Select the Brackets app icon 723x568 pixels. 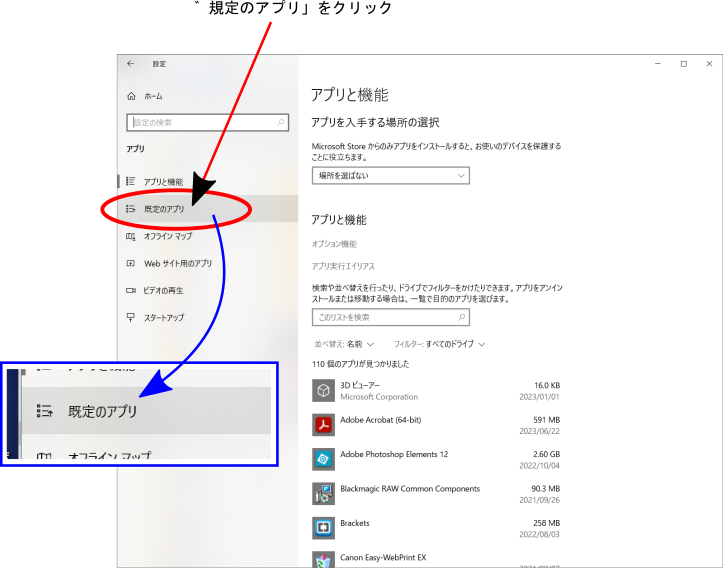tap(323, 528)
